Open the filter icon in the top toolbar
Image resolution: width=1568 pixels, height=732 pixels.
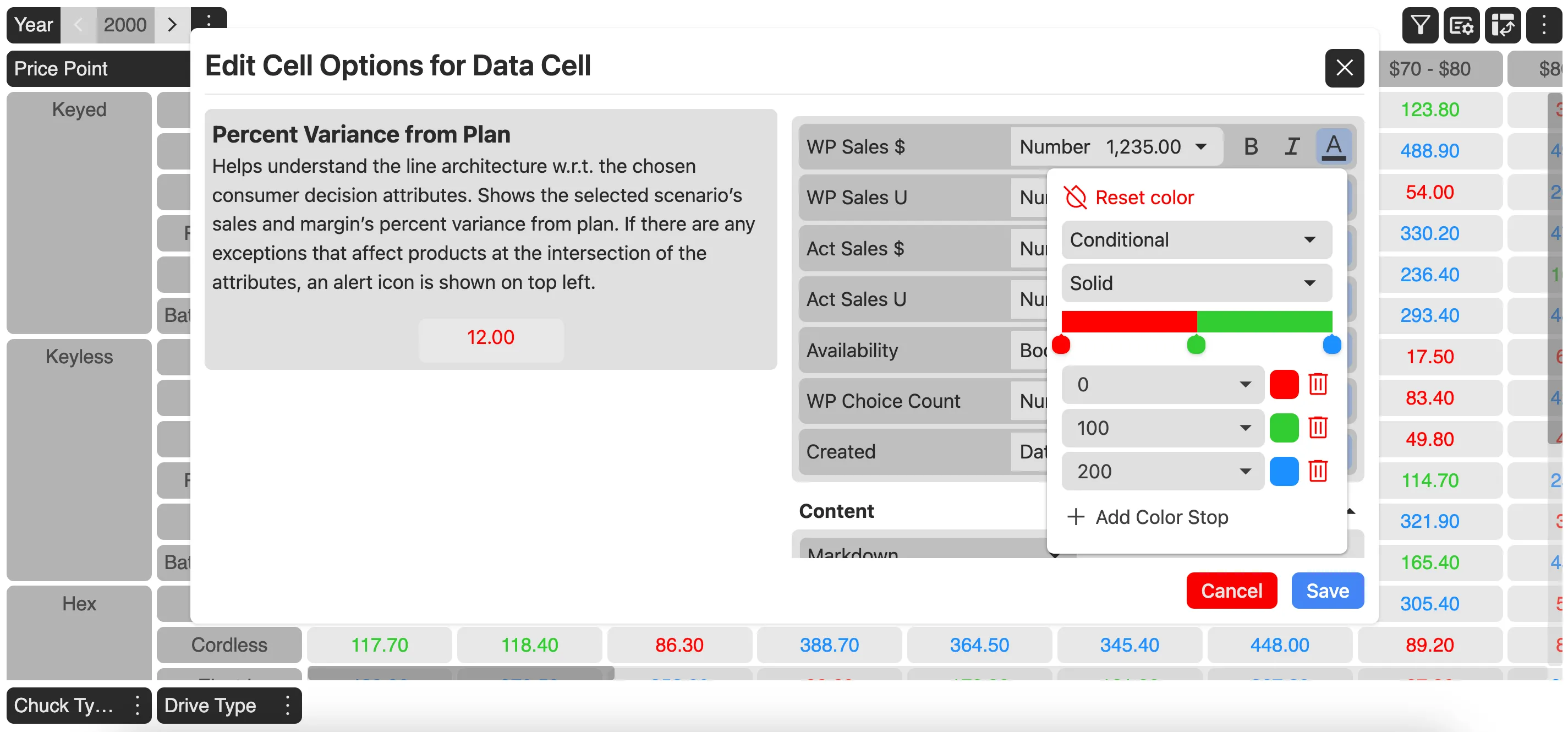point(1420,25)
